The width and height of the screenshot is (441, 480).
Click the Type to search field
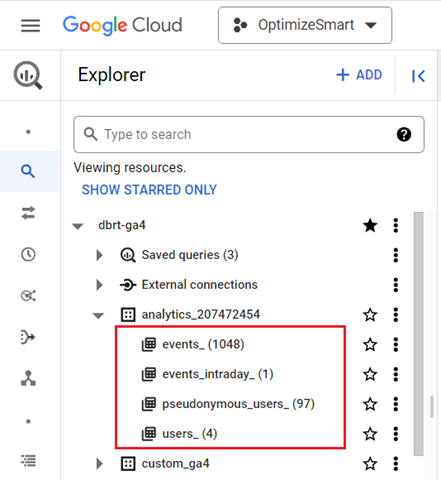click(x=249, y=134)
